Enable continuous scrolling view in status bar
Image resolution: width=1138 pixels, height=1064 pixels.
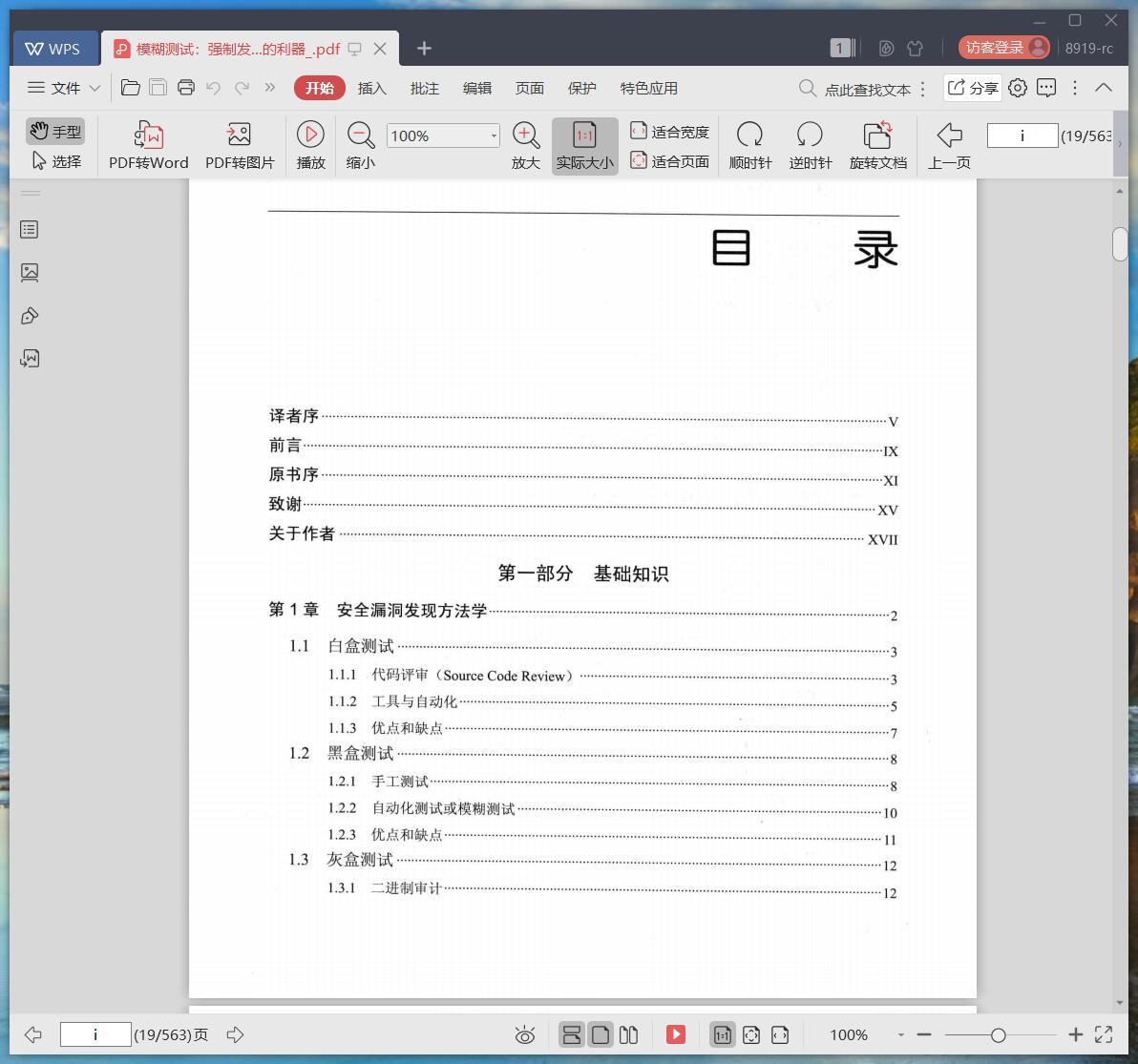coord(572,1035)
